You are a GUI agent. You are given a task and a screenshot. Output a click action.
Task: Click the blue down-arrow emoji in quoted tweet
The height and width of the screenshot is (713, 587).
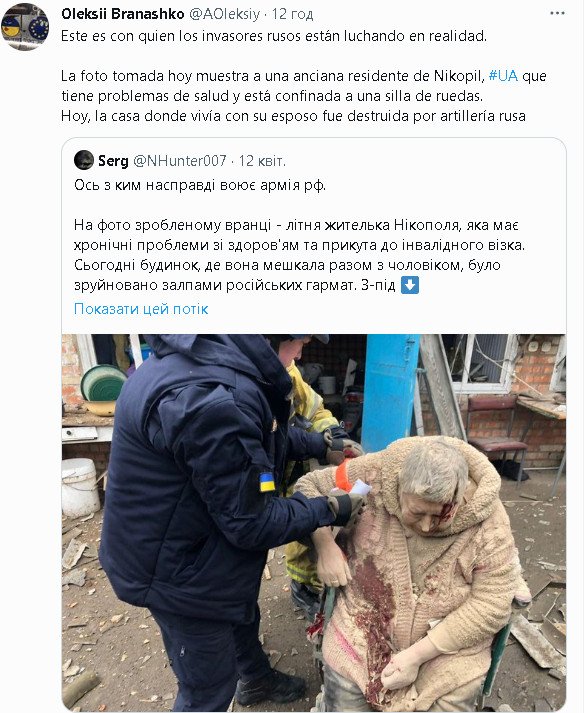[x=410, y=286]
